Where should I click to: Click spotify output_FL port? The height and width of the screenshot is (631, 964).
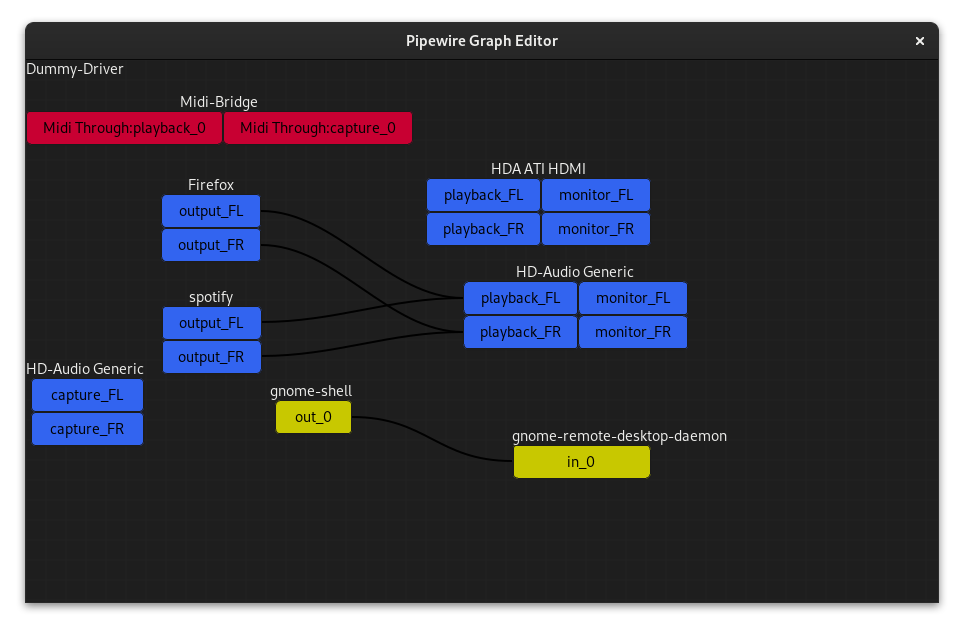click(211, 323)
